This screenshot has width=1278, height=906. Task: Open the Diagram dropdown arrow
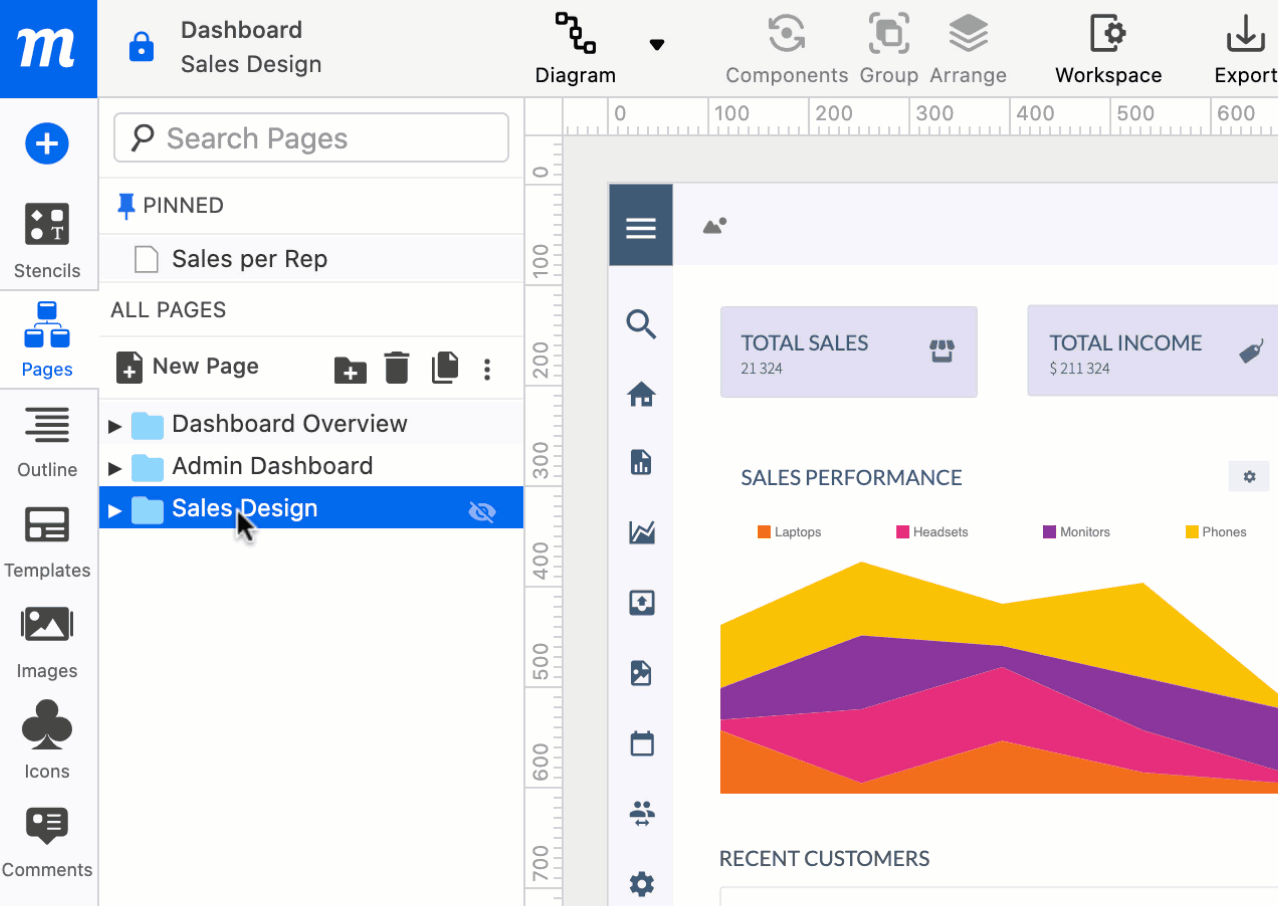657,44
